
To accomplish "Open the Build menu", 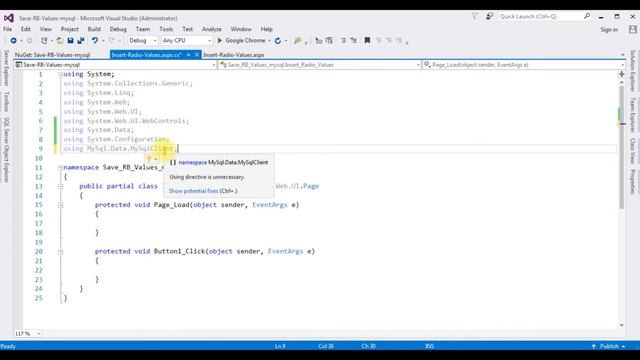I will click(x=94, y=29).
